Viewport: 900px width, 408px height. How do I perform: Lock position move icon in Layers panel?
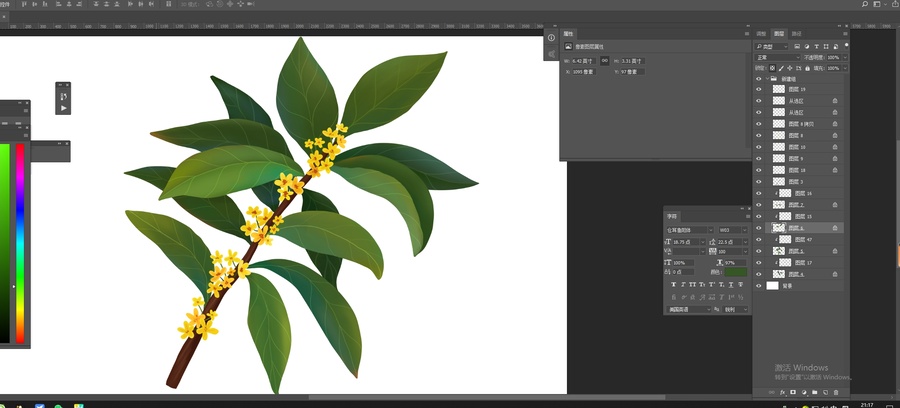point(790,68)
